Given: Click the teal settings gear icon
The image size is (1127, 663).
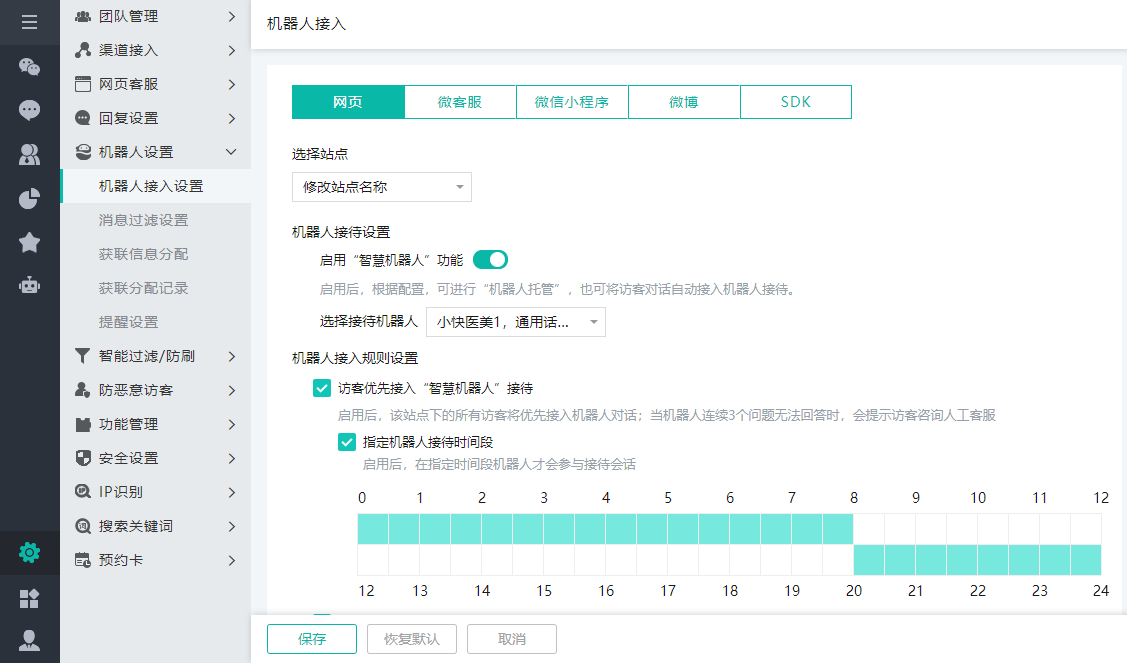Looking at the screenshot, I should click(x=29, y=552).
